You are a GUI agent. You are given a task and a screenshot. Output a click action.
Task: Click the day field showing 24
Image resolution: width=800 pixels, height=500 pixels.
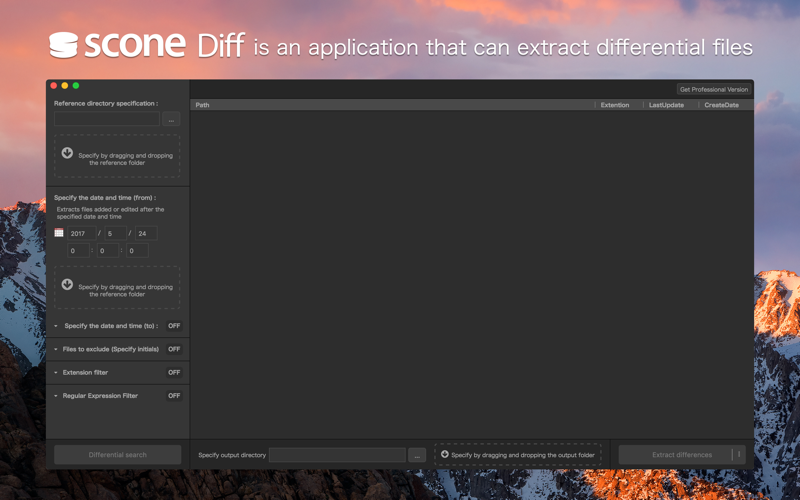point(146,233)
